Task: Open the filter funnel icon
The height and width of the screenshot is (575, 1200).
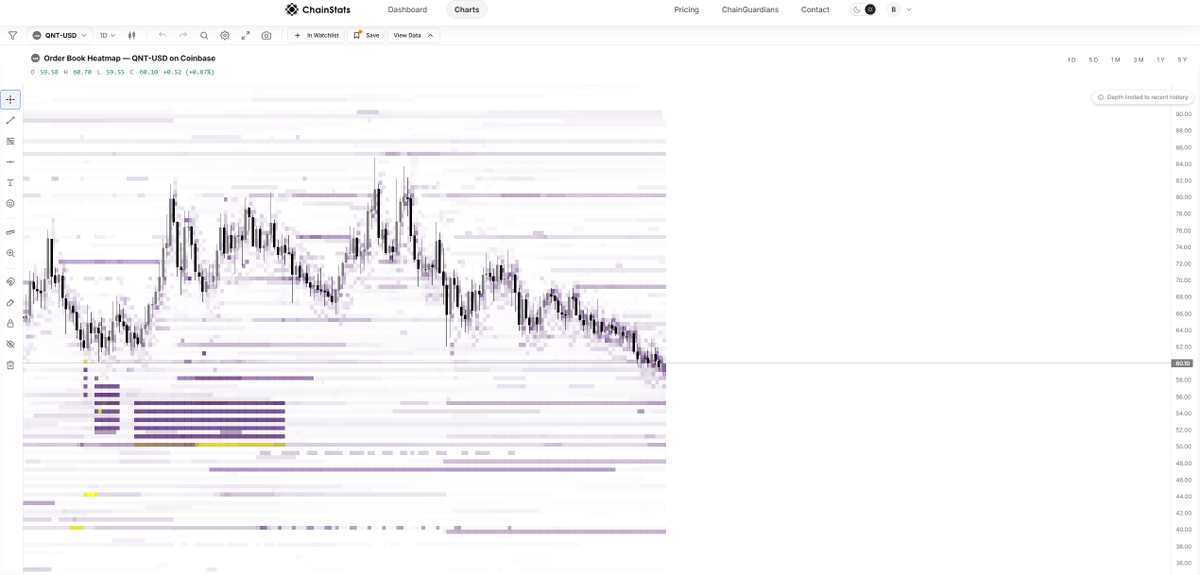Action: pos(12,35)
